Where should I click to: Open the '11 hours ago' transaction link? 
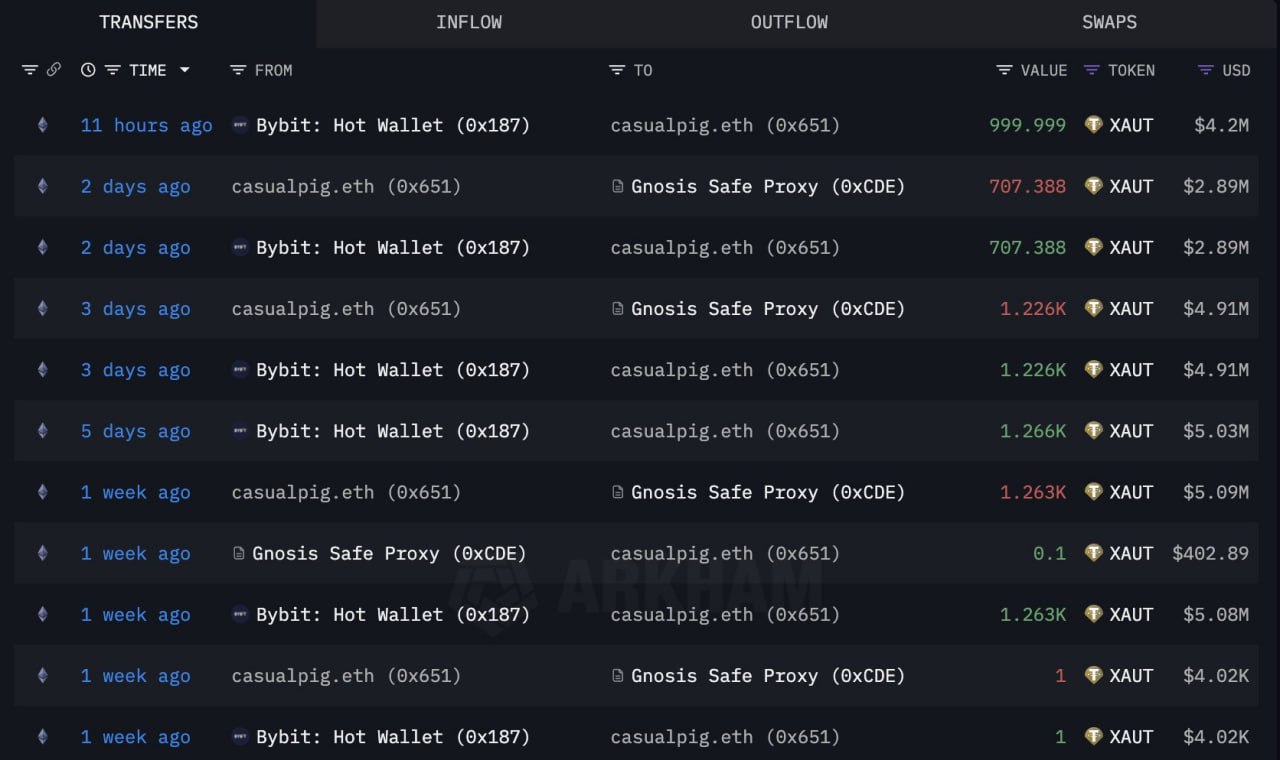[x=146, y=125]
